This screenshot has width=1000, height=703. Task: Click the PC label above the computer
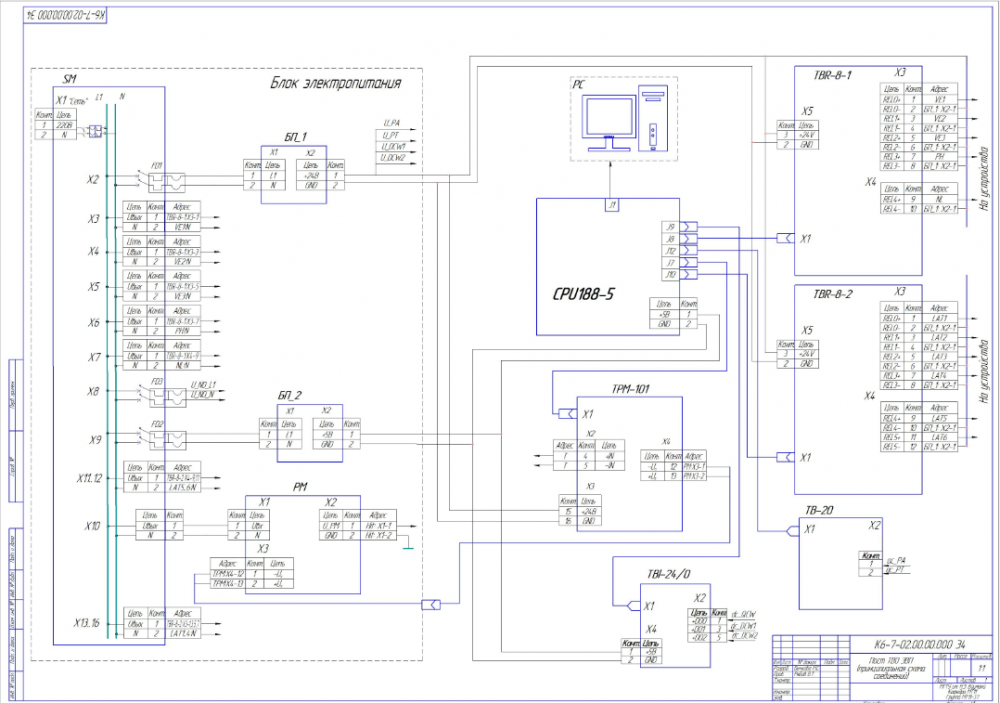pos(578,84)
